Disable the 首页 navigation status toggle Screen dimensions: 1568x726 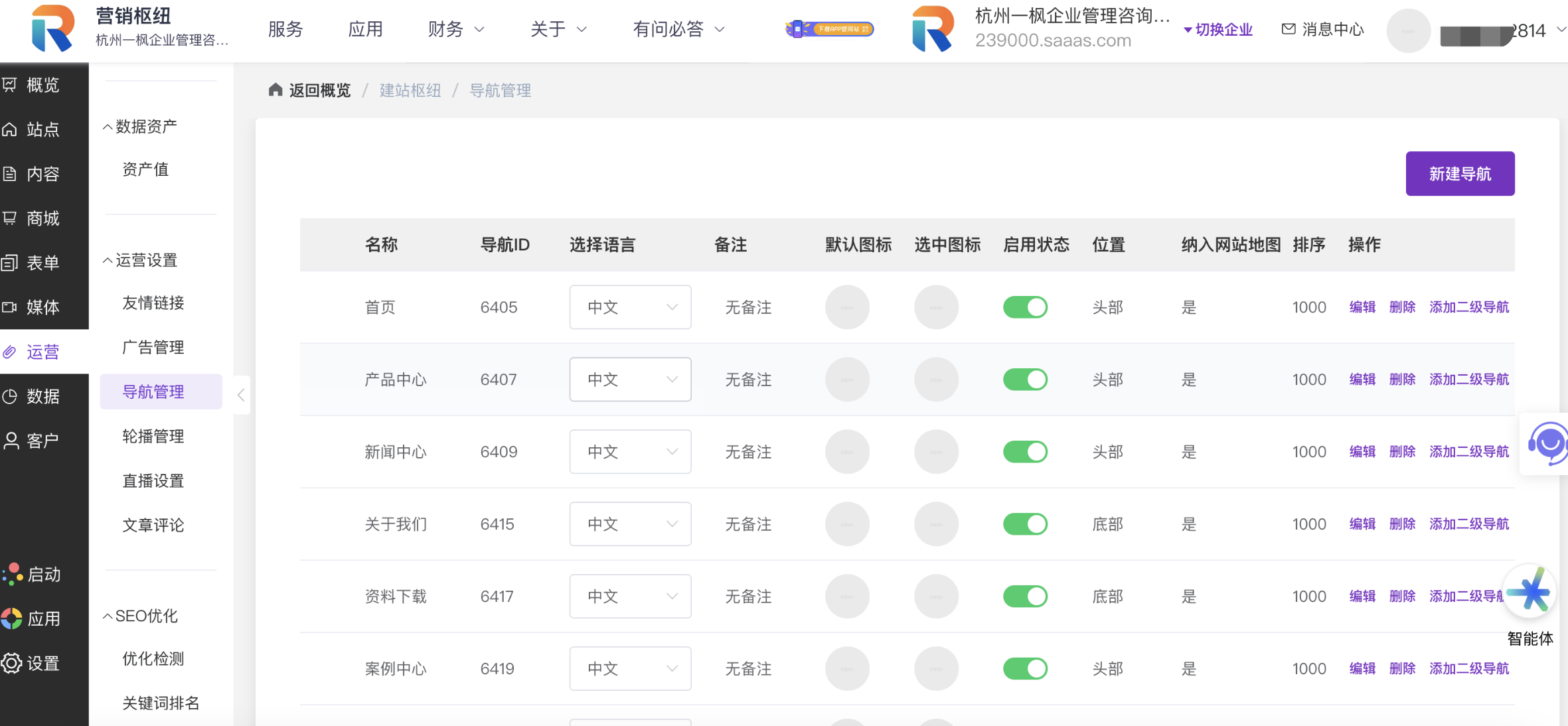click(1025, 307)
